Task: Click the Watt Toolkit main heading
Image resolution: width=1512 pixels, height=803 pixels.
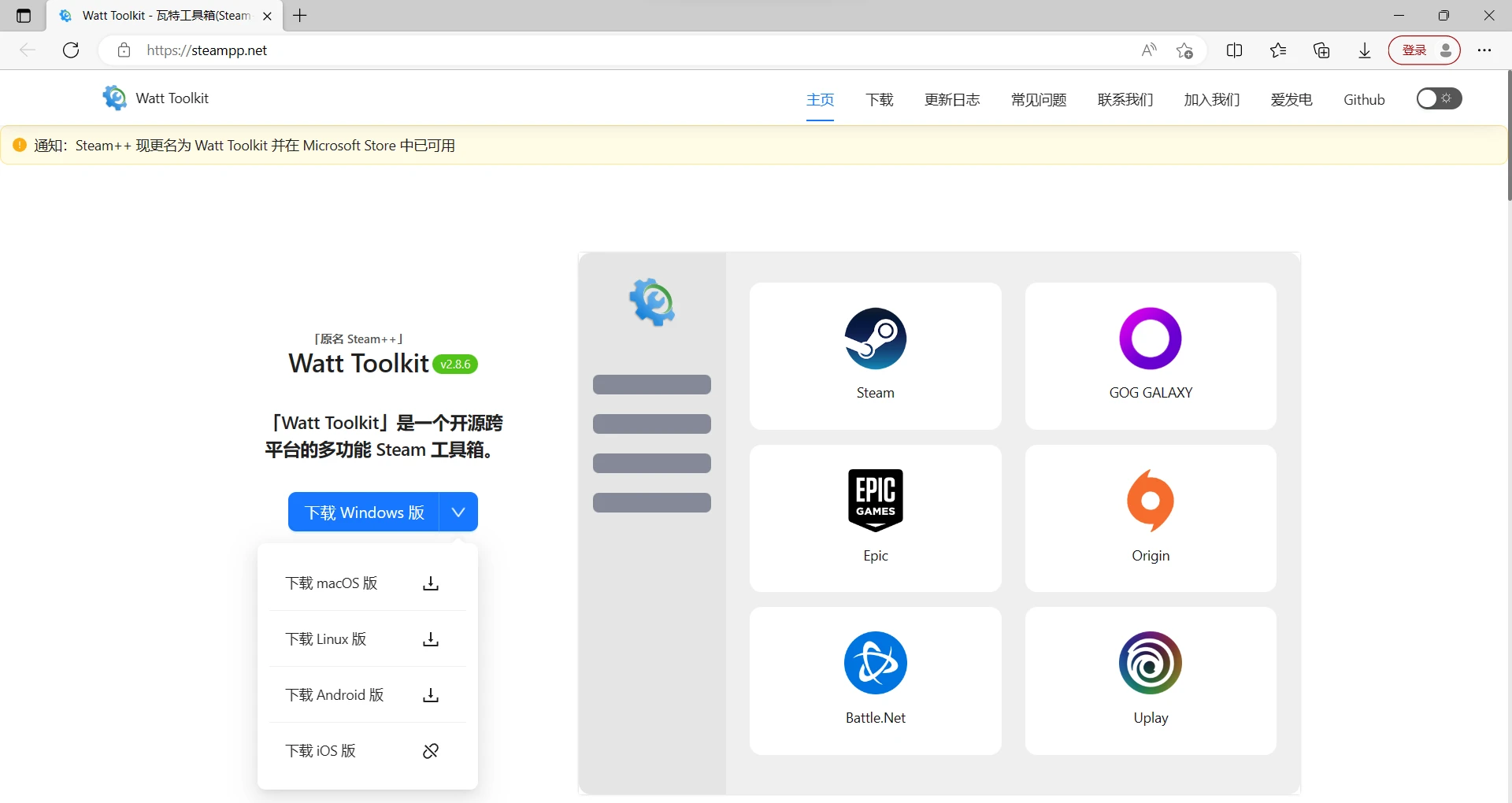Action: click(358, 364)
